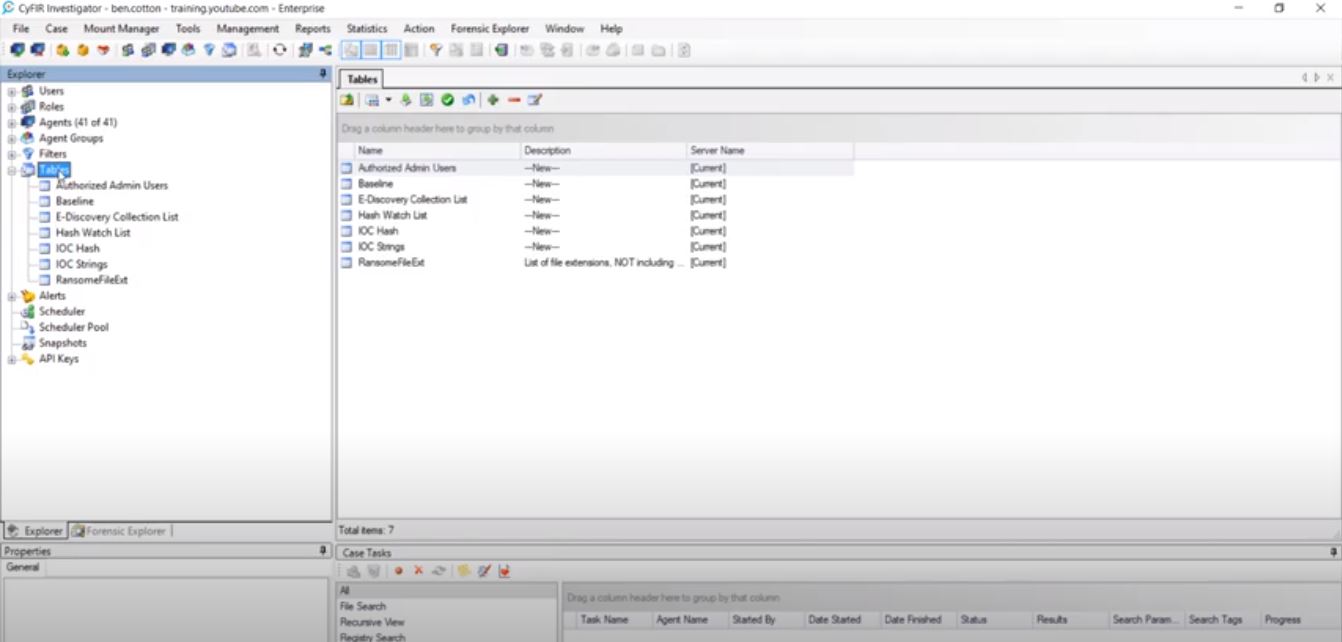The height and width of the screenshot is (642, 1342).
Task: Select the IOC Strings row in Tables grid
Action: pyautogui.click(x=596, y=247)
